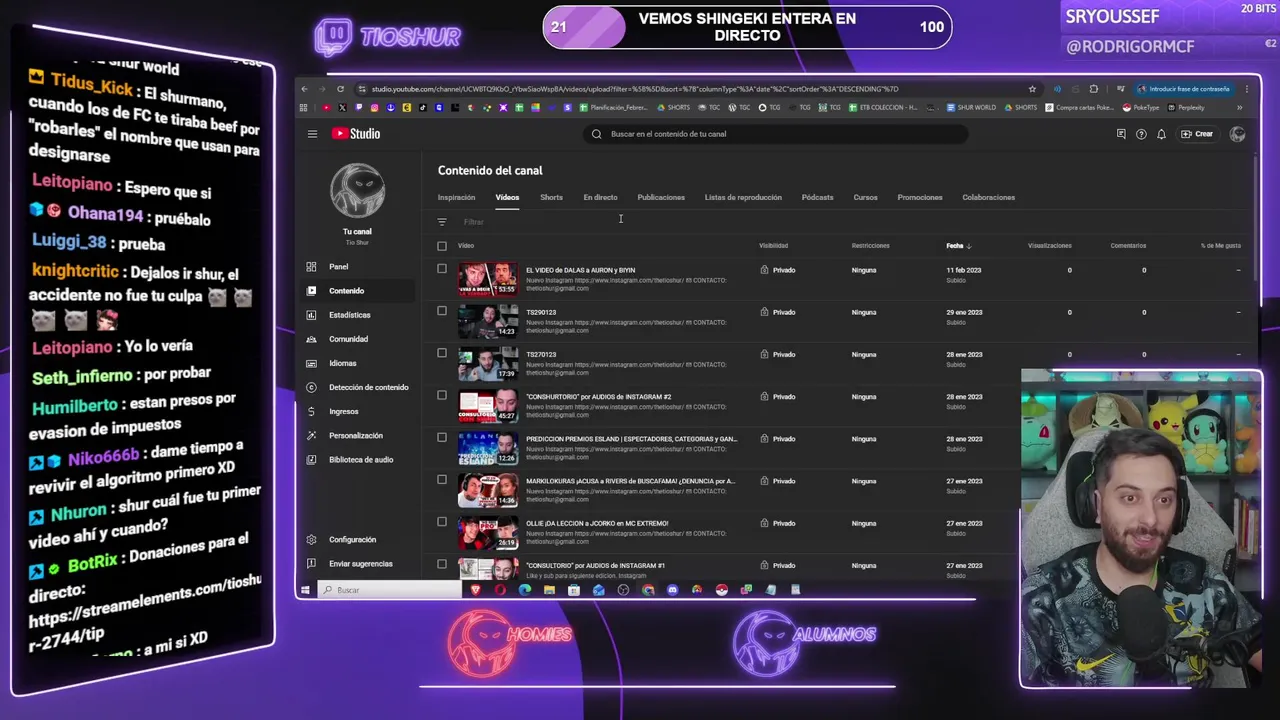The image size is (1280, 720).
Task: Open the help question mark icon
Action: pyautogui.click(x=1141, y=134)
